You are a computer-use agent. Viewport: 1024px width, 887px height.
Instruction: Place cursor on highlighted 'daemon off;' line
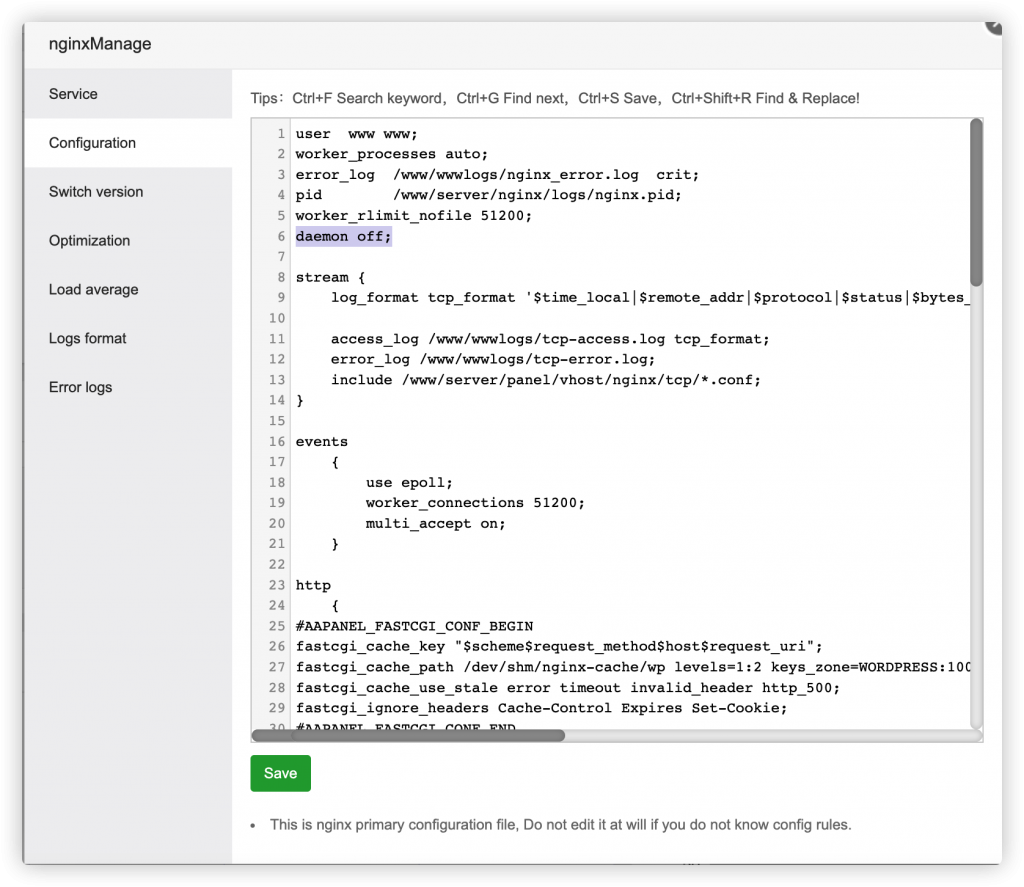[x=343, y=236]
